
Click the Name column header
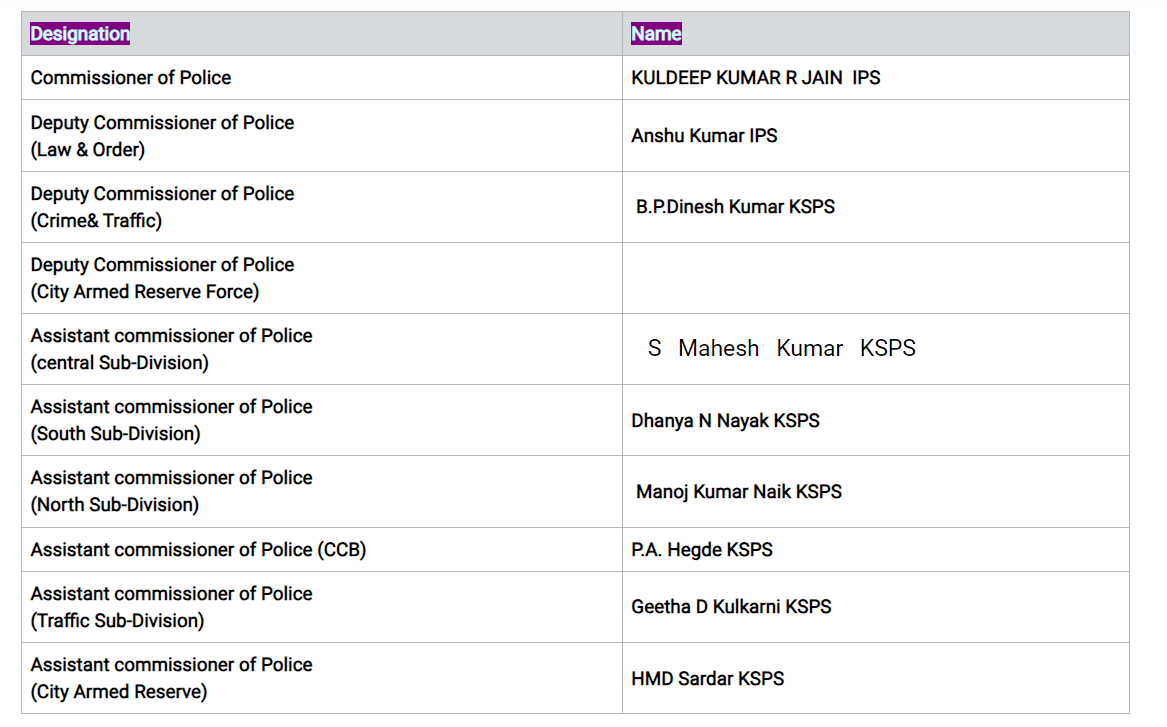point(656,34)
